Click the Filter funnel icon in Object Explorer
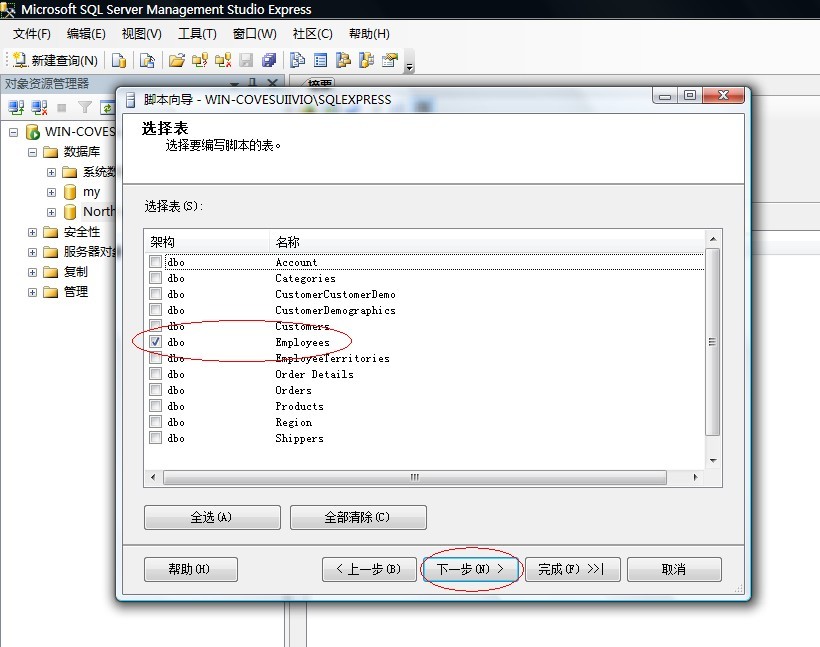The image size is (820, 647). click(x=85, y=108)
